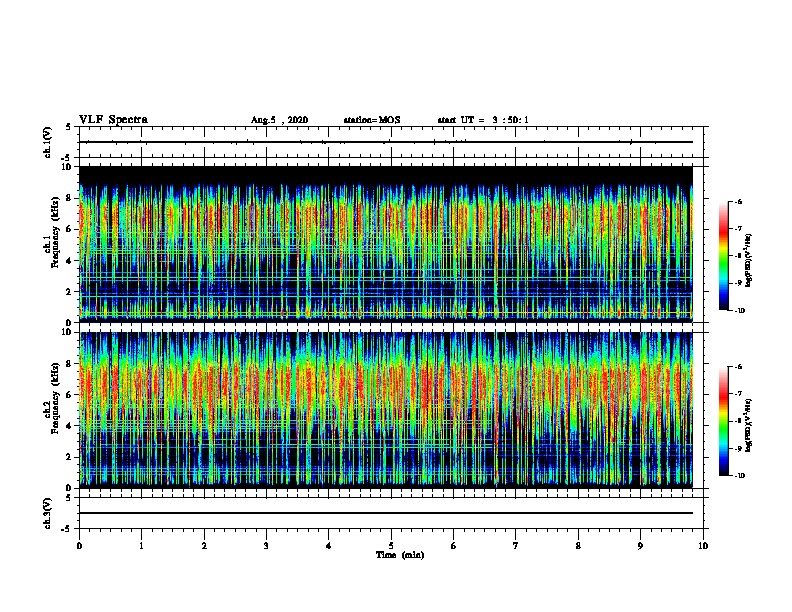Click the ch.2 frequency axis "8" tick label

(69, 364)
